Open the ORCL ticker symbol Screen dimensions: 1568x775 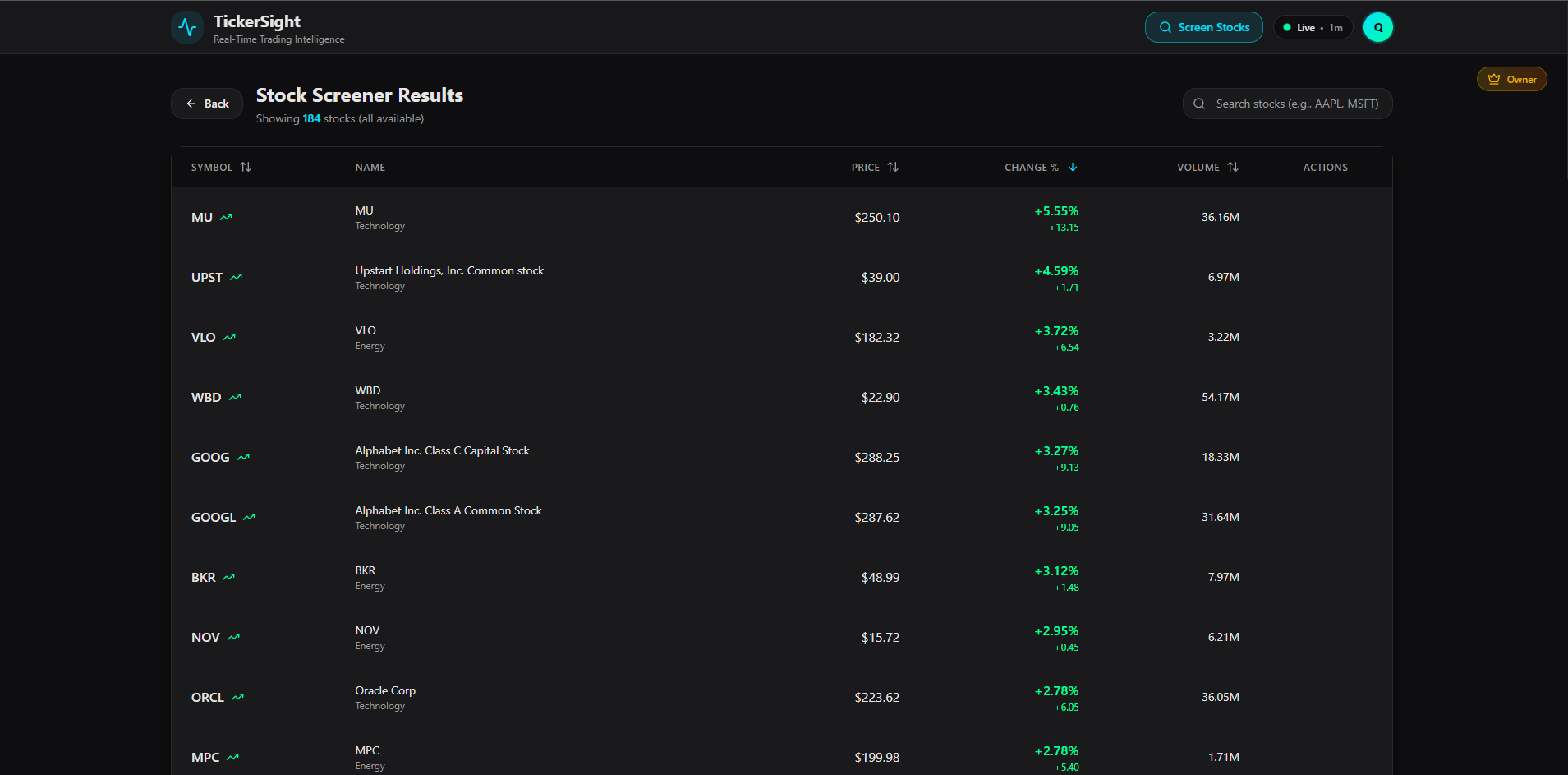click(x=208, y=697)
